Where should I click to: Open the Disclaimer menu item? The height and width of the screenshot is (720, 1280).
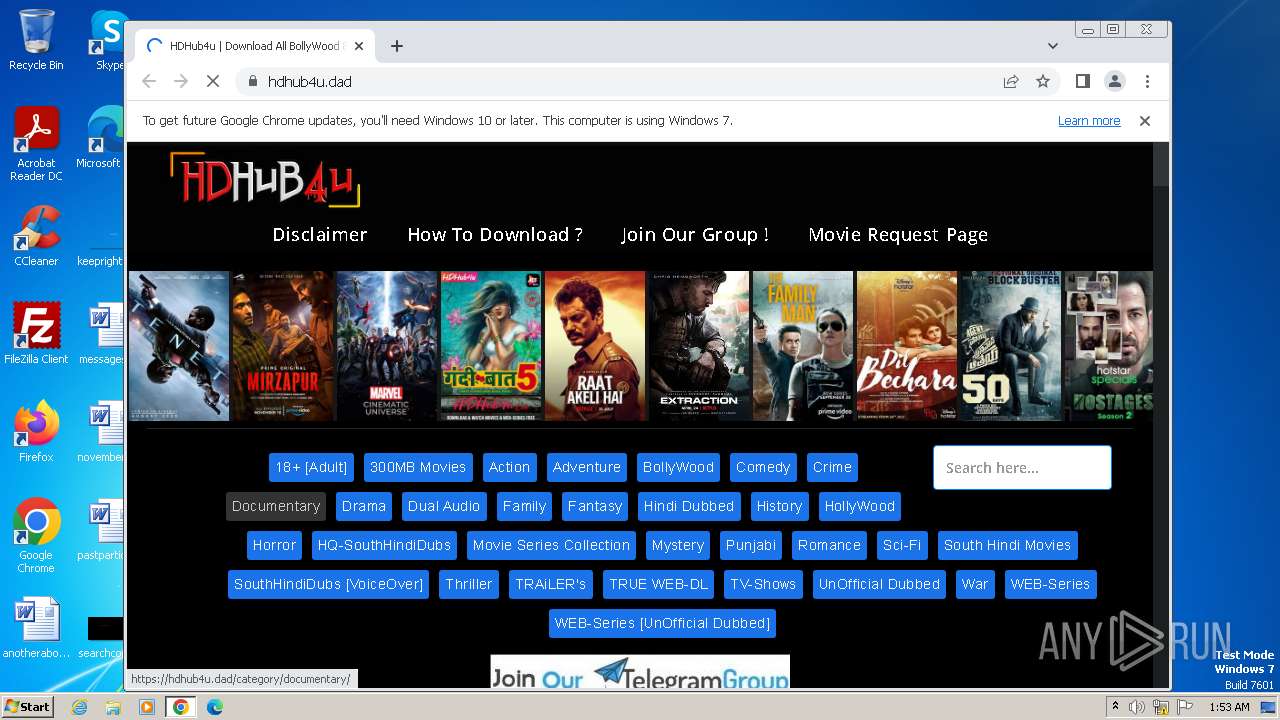tap(320, 235)
